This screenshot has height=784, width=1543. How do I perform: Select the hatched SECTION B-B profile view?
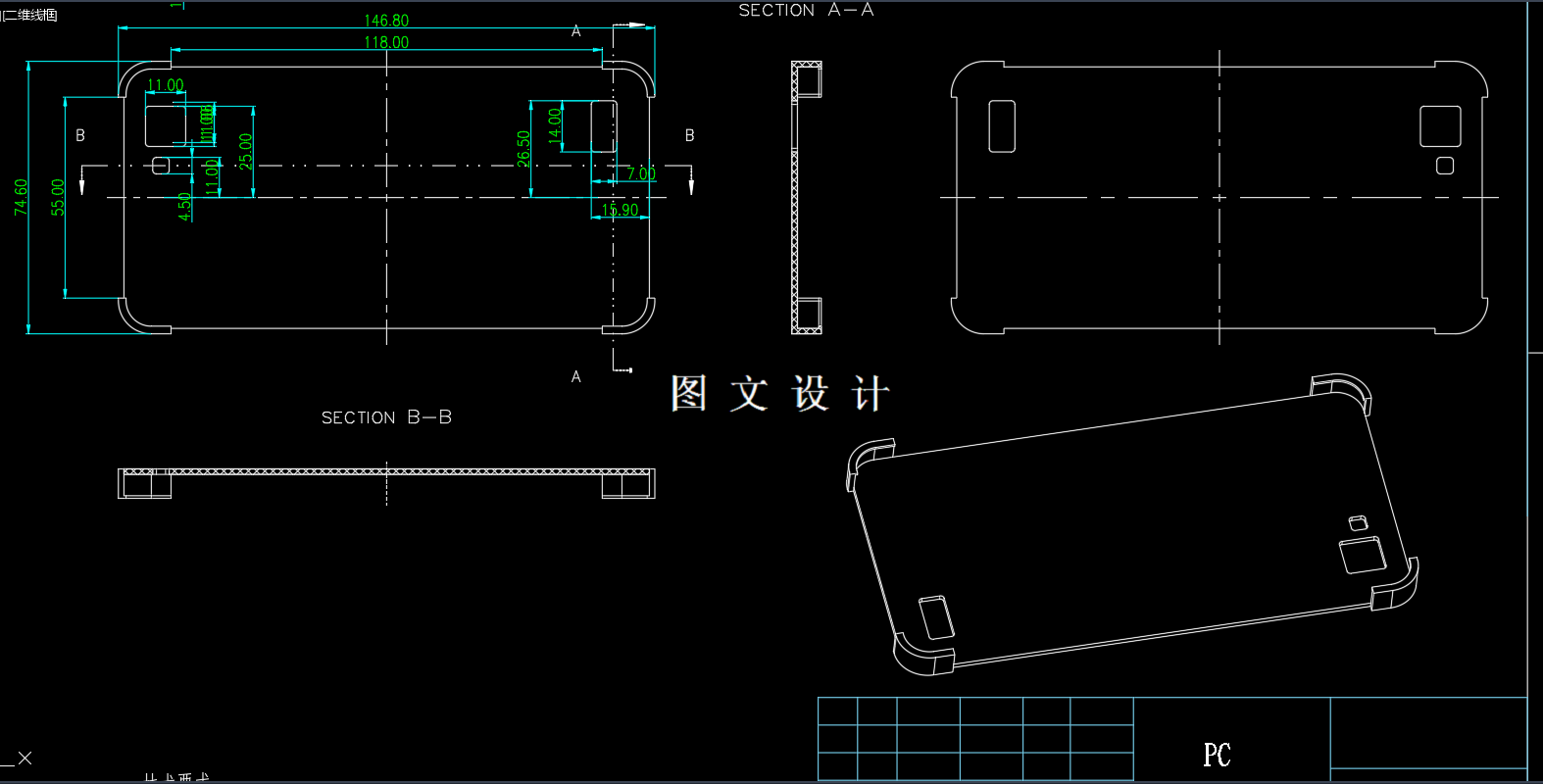(x=386, y=483)
